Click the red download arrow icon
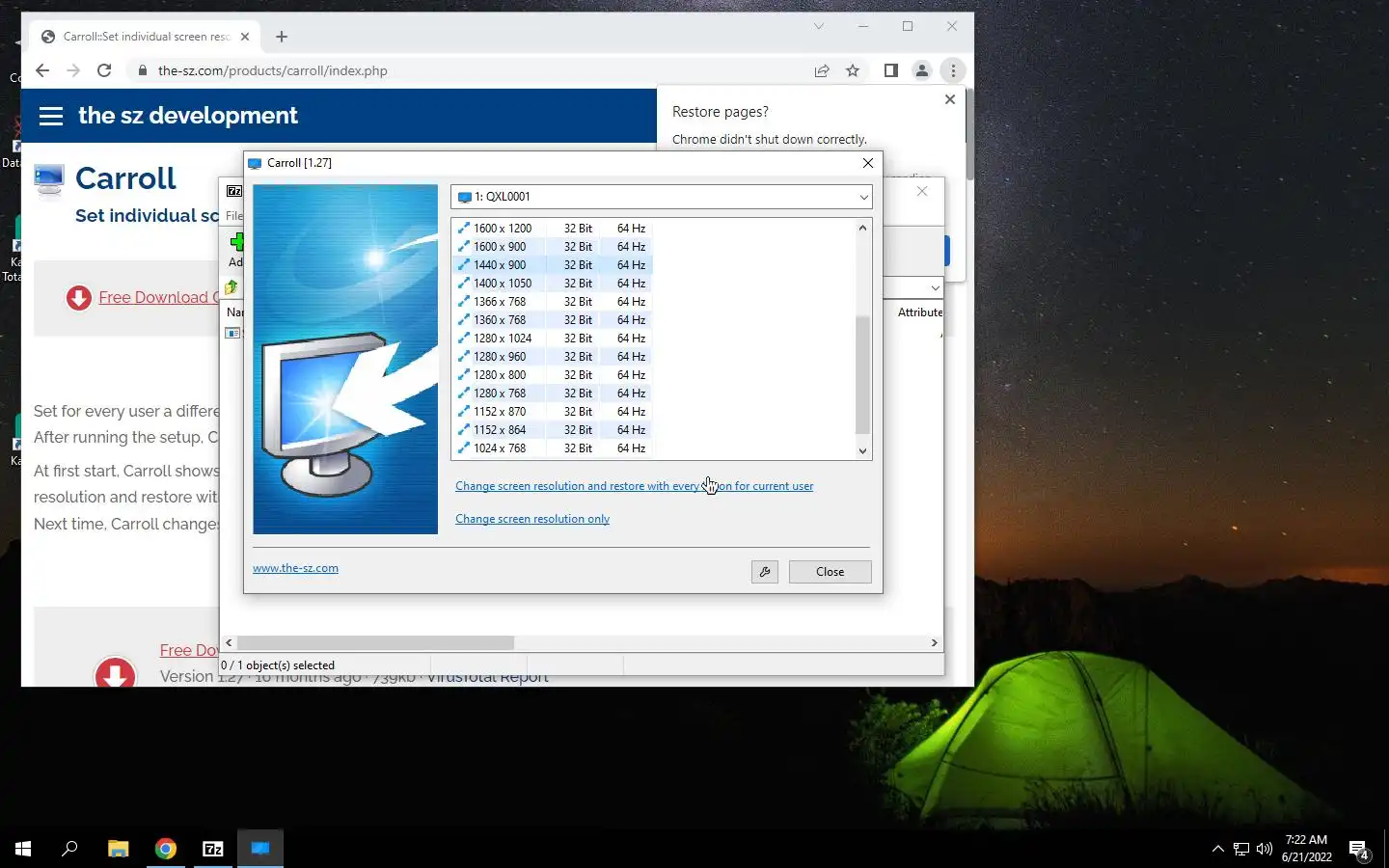Image resolution: width=1389 pixels, height=868 pixels. point(78,298)
